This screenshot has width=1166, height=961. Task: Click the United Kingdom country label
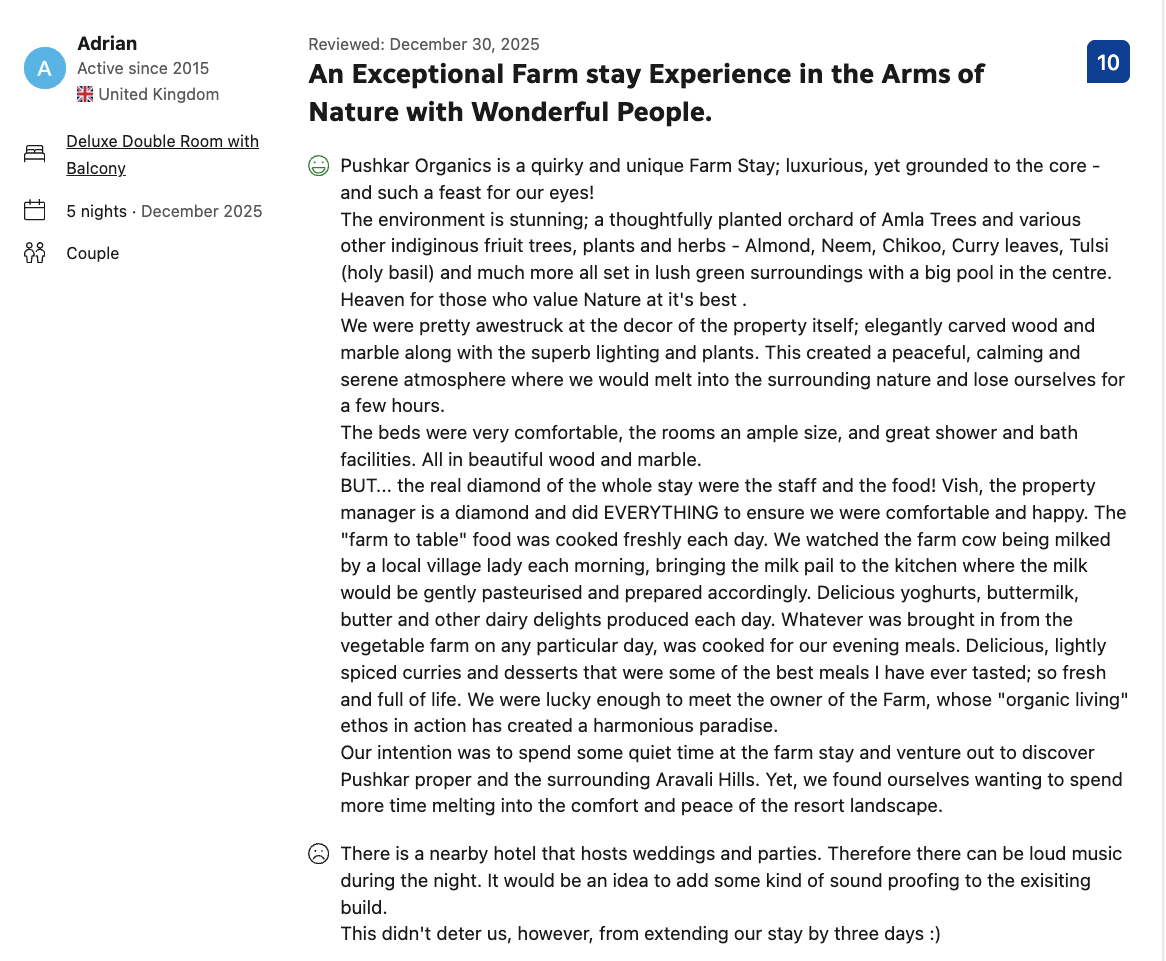coord(158,94)
